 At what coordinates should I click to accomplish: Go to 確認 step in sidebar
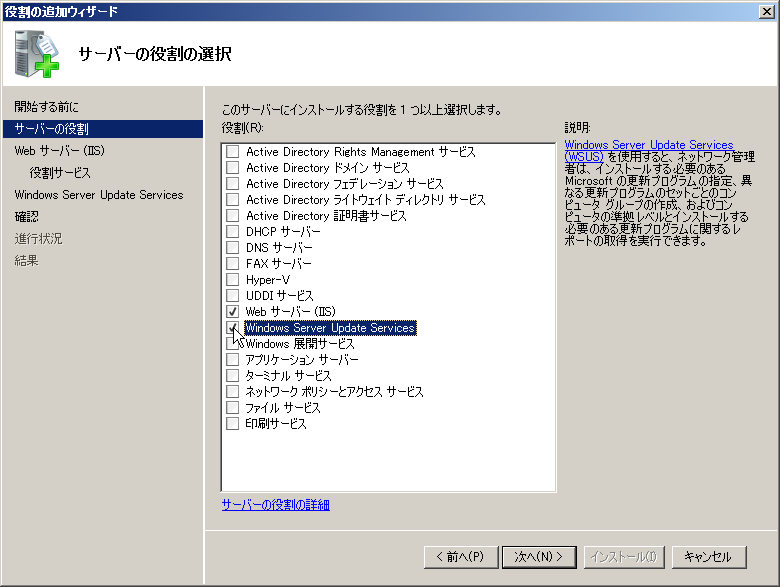(x=26, y=216)
